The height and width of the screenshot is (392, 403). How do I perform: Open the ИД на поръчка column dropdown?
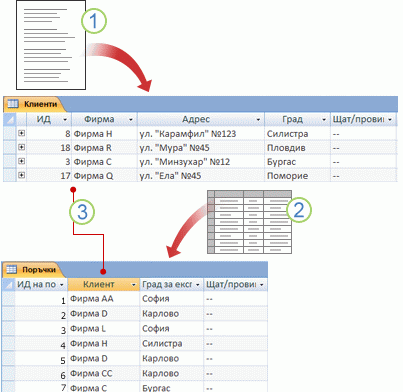coord(61,285)
